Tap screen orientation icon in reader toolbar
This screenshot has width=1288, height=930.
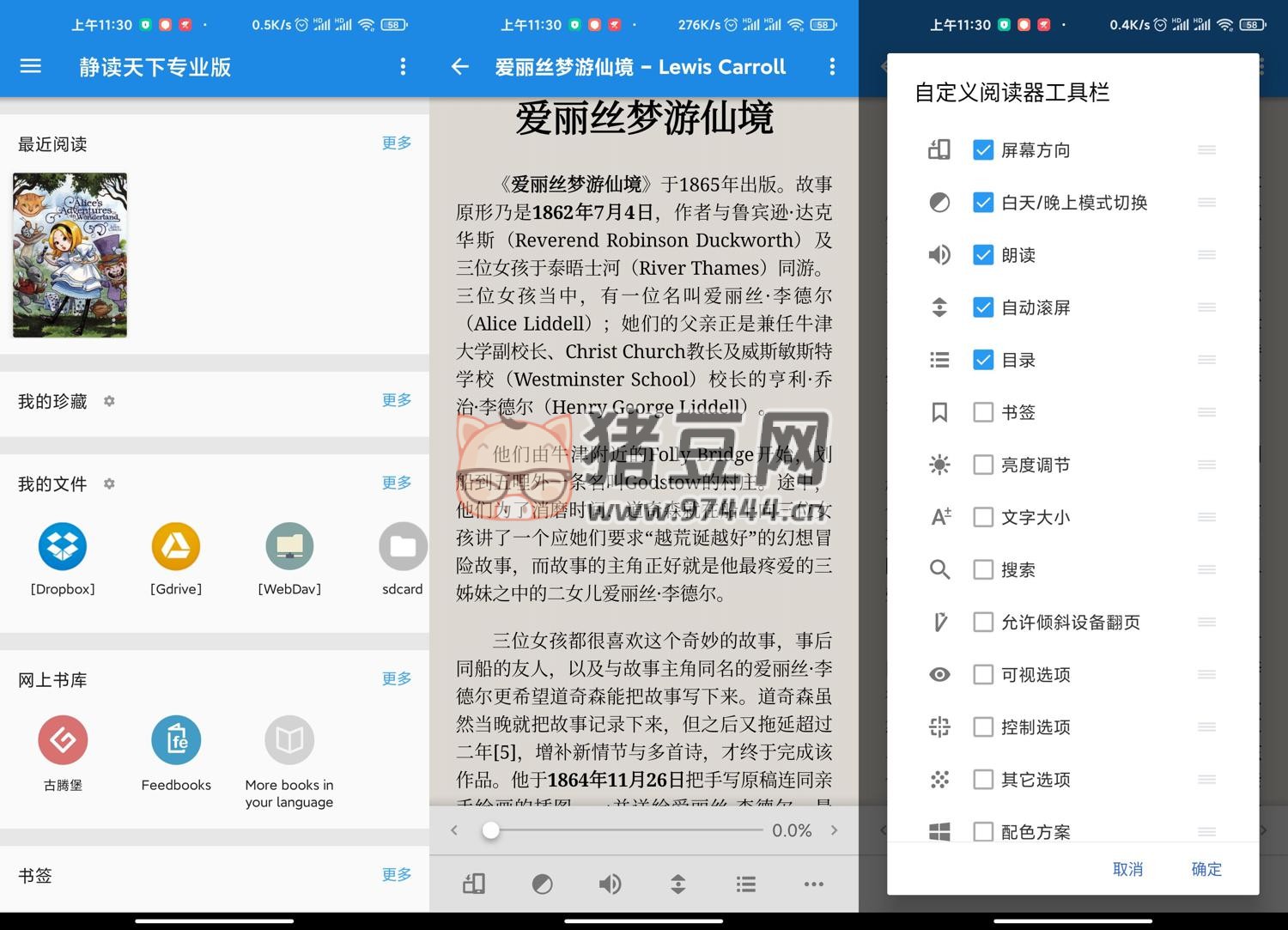(474, 884)
